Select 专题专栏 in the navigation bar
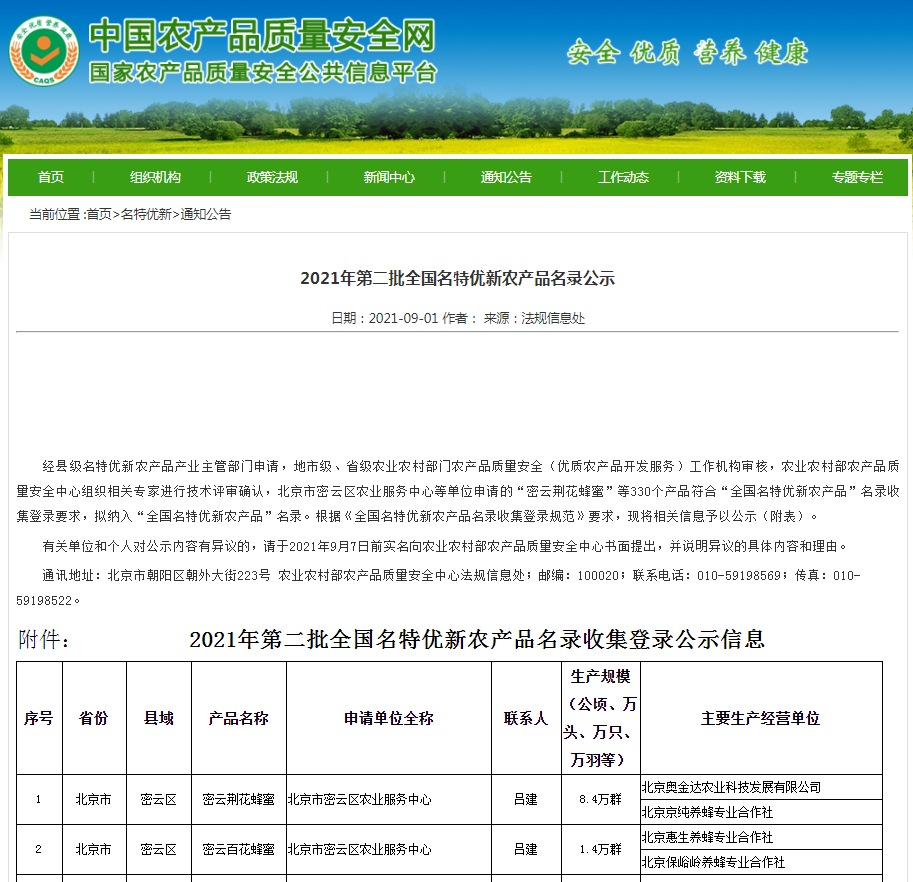Viewport: 913px width, 882px height. (857, 177)
